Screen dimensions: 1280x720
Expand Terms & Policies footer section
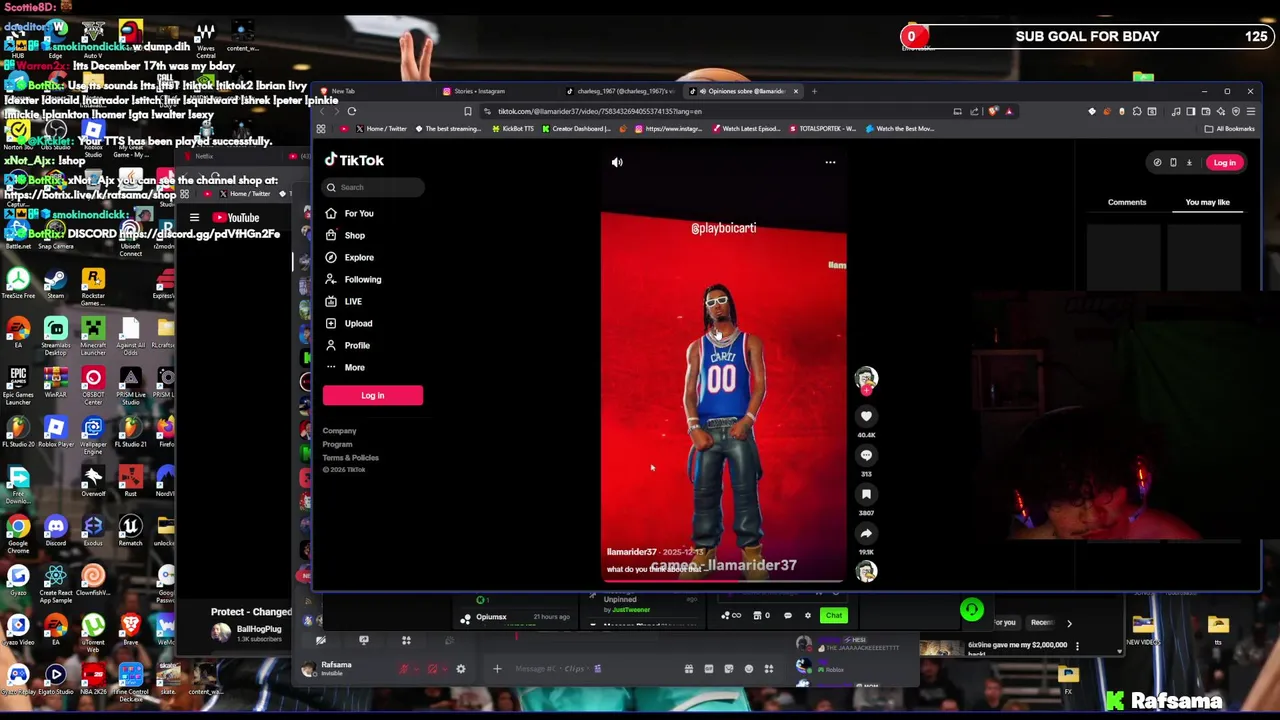(350, 457)
